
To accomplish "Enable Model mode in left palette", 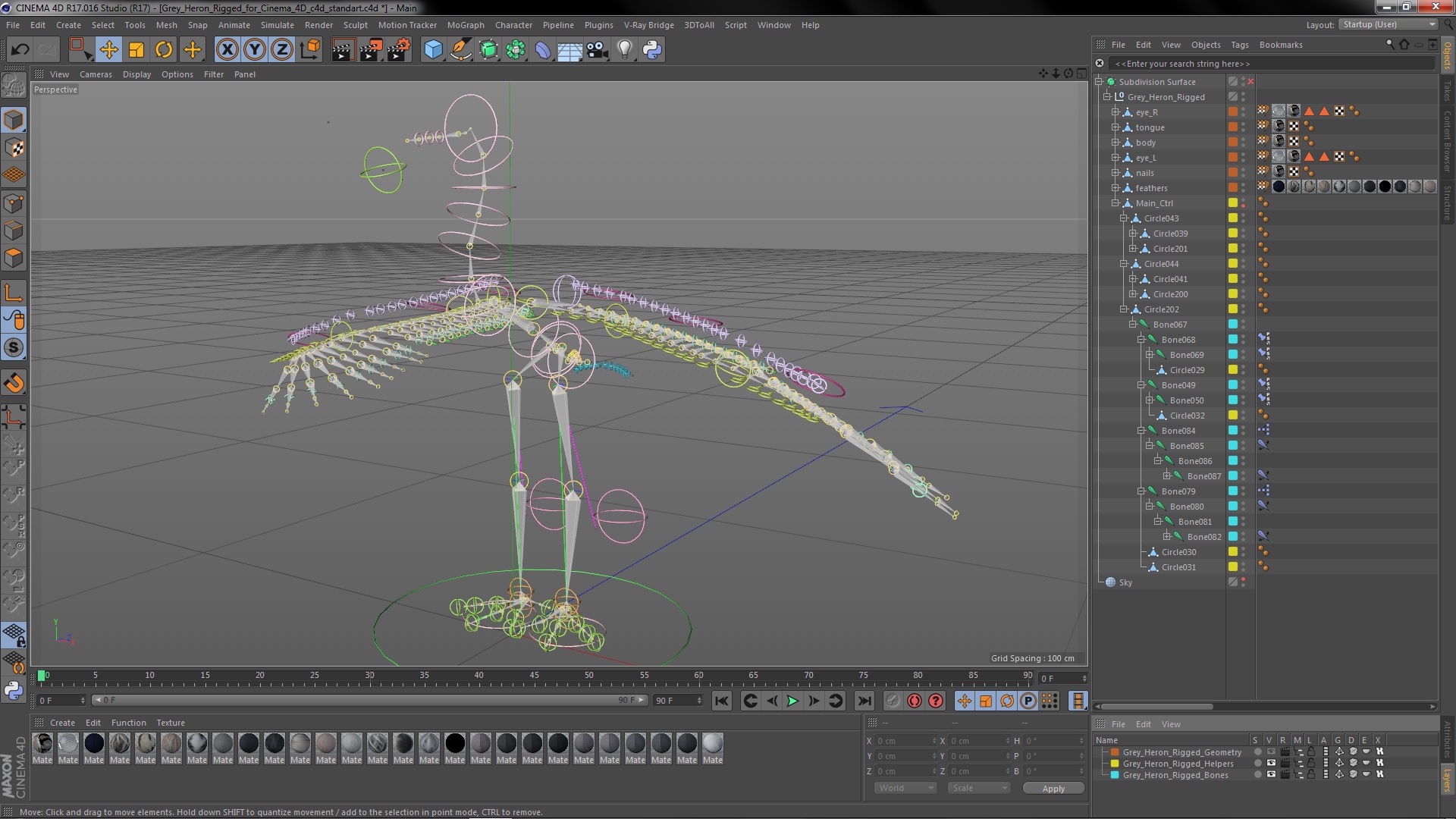I will point(14,120).
